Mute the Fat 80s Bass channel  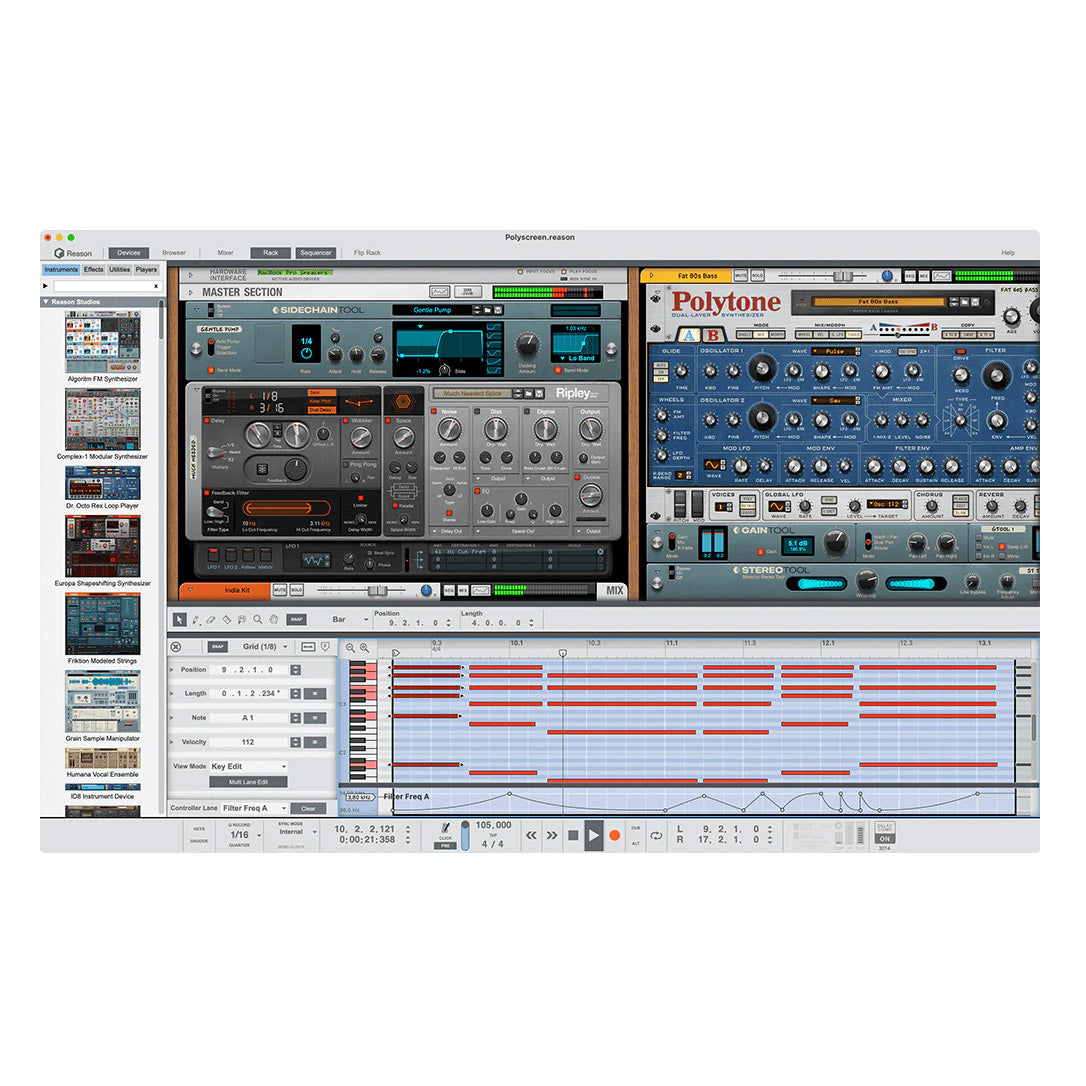coord(740,276)
